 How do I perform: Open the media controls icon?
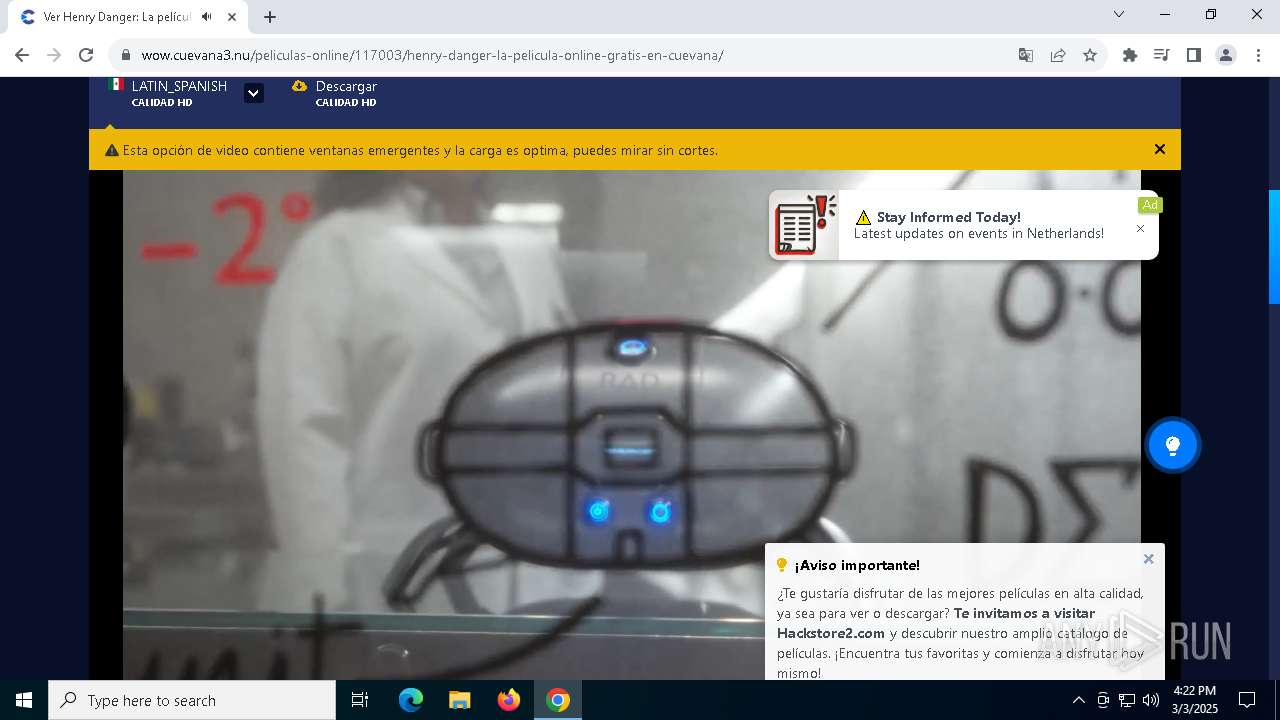(1162, 55)
